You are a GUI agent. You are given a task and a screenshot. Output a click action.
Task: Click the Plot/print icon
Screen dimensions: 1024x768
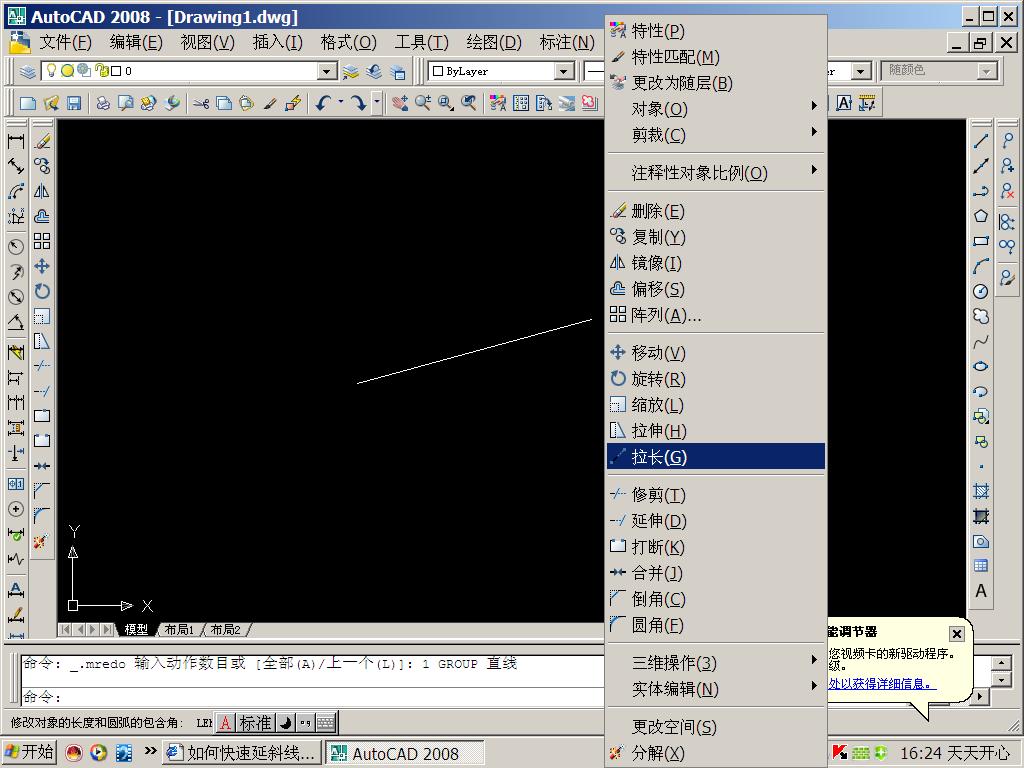tap(103, 103)
